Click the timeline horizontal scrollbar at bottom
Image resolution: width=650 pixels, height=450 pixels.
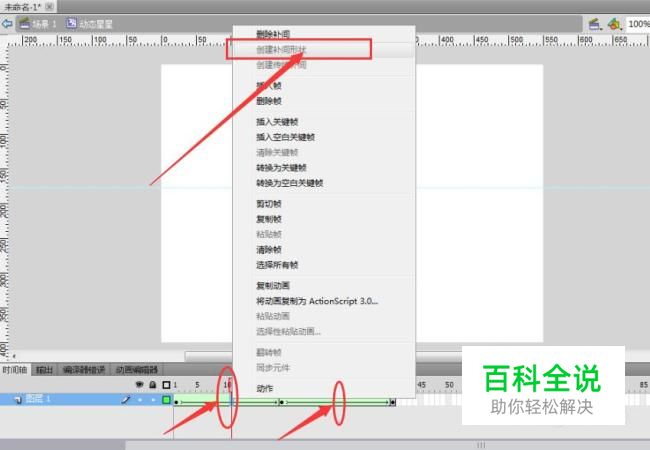tap(388, 445)
